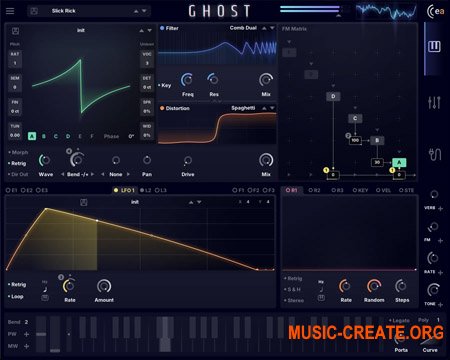Select oscillator C button
This screenshot has width=450, height=360.
pyautogui.click(x=56, y=136)
